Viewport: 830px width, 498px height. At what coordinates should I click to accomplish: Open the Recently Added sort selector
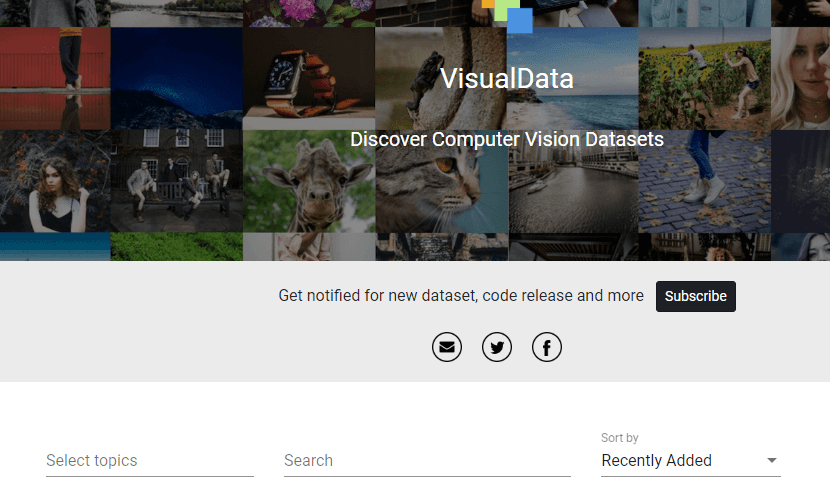pos(680,461)
